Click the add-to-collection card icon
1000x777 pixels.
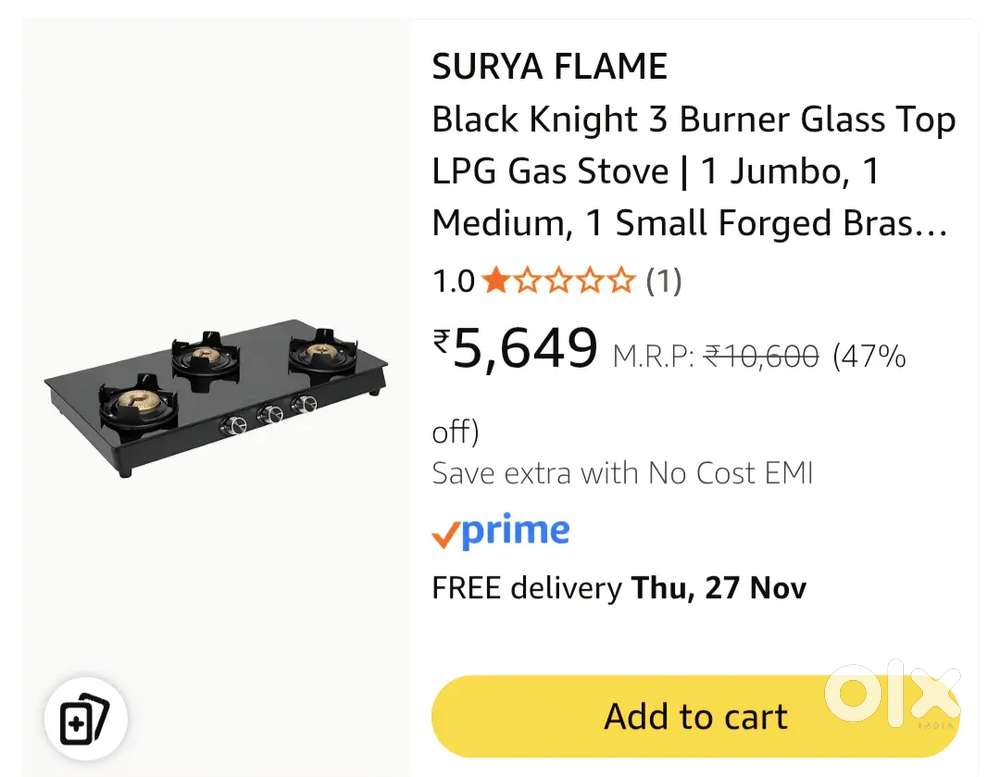pyautogui.click(x=85, y=717)
